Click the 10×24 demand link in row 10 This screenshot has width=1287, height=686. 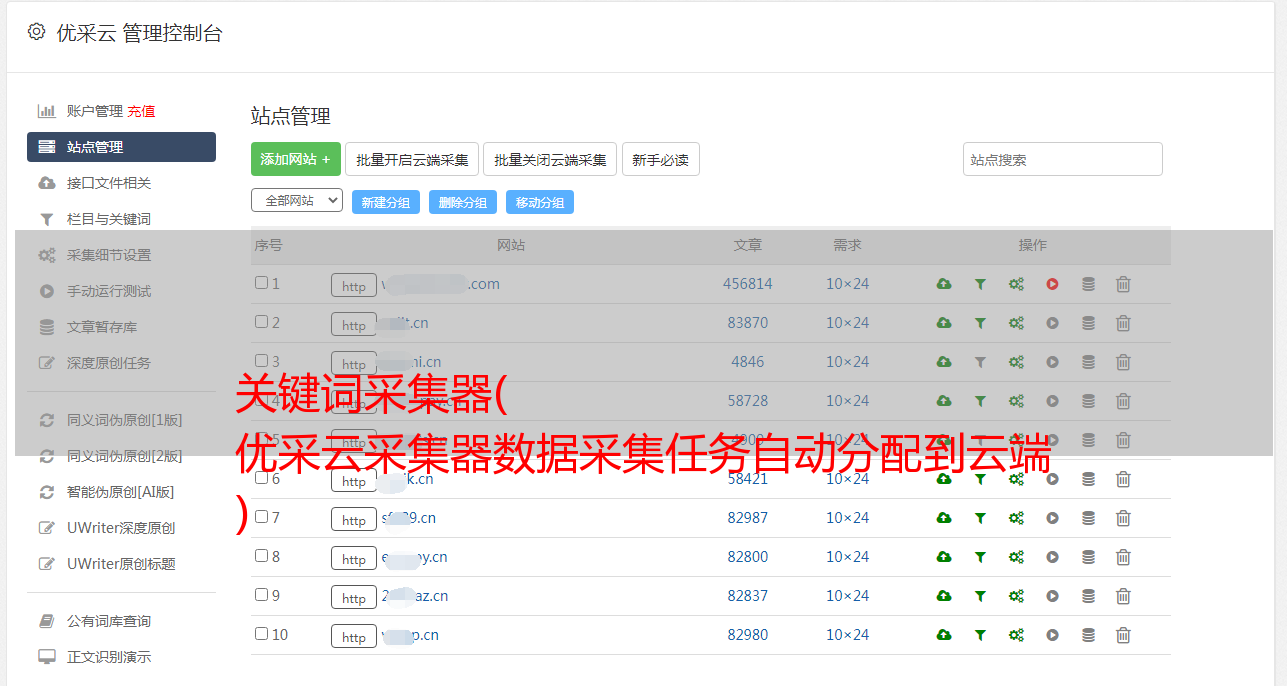point(848,635)
